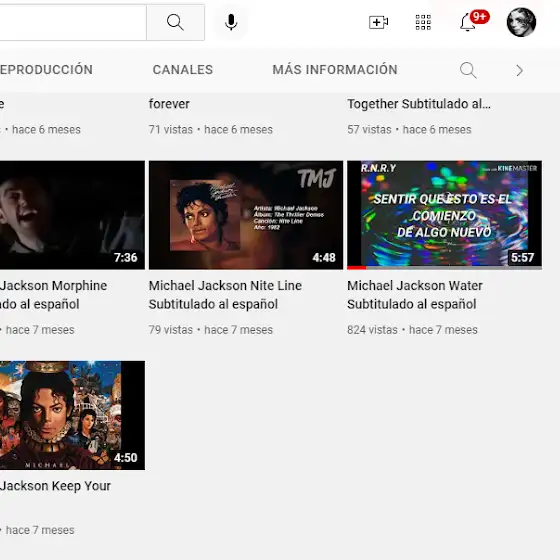The height and width of the screenshot is (560, 560).
Task: Click '824 vistas • hace 7 meses' text
Action: point(412,330)
